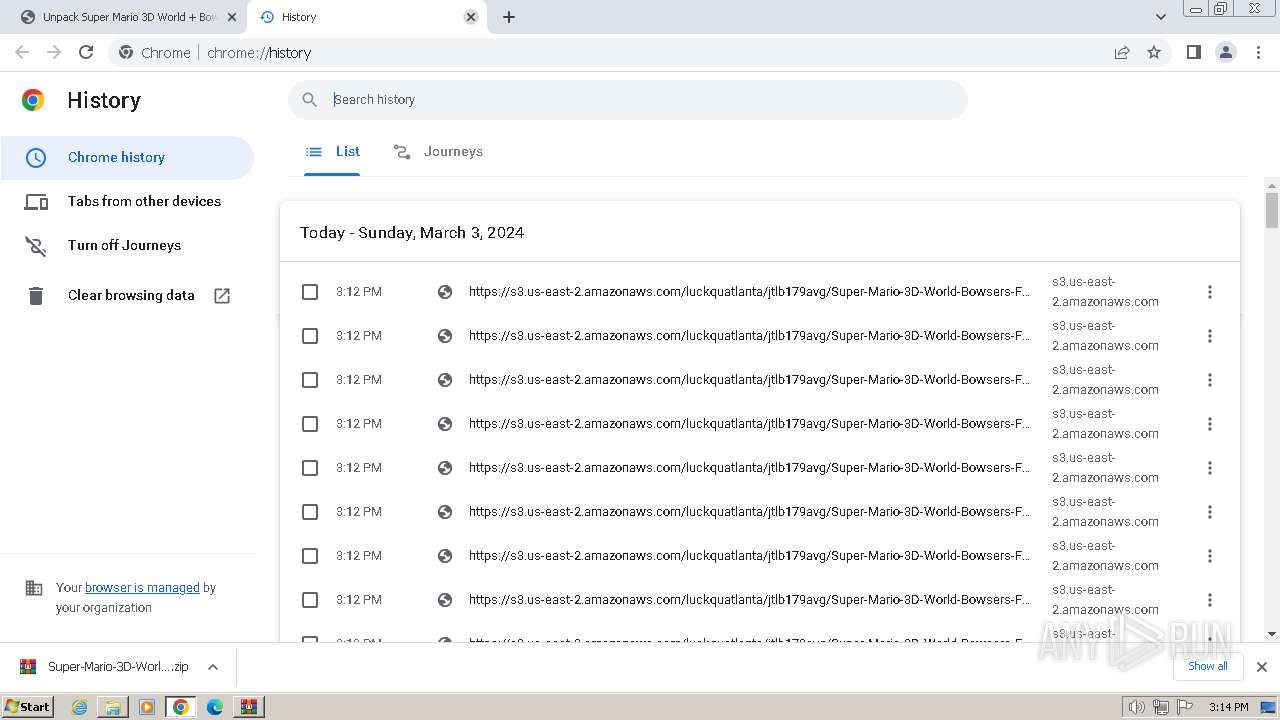
Task: Go back to the previous page
Action: click(22, 52)
